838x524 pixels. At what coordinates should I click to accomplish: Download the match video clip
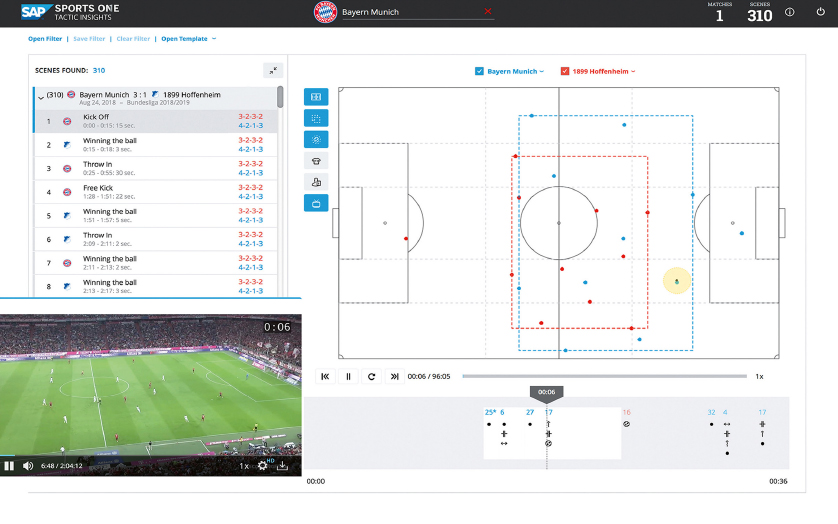point(283,466)
